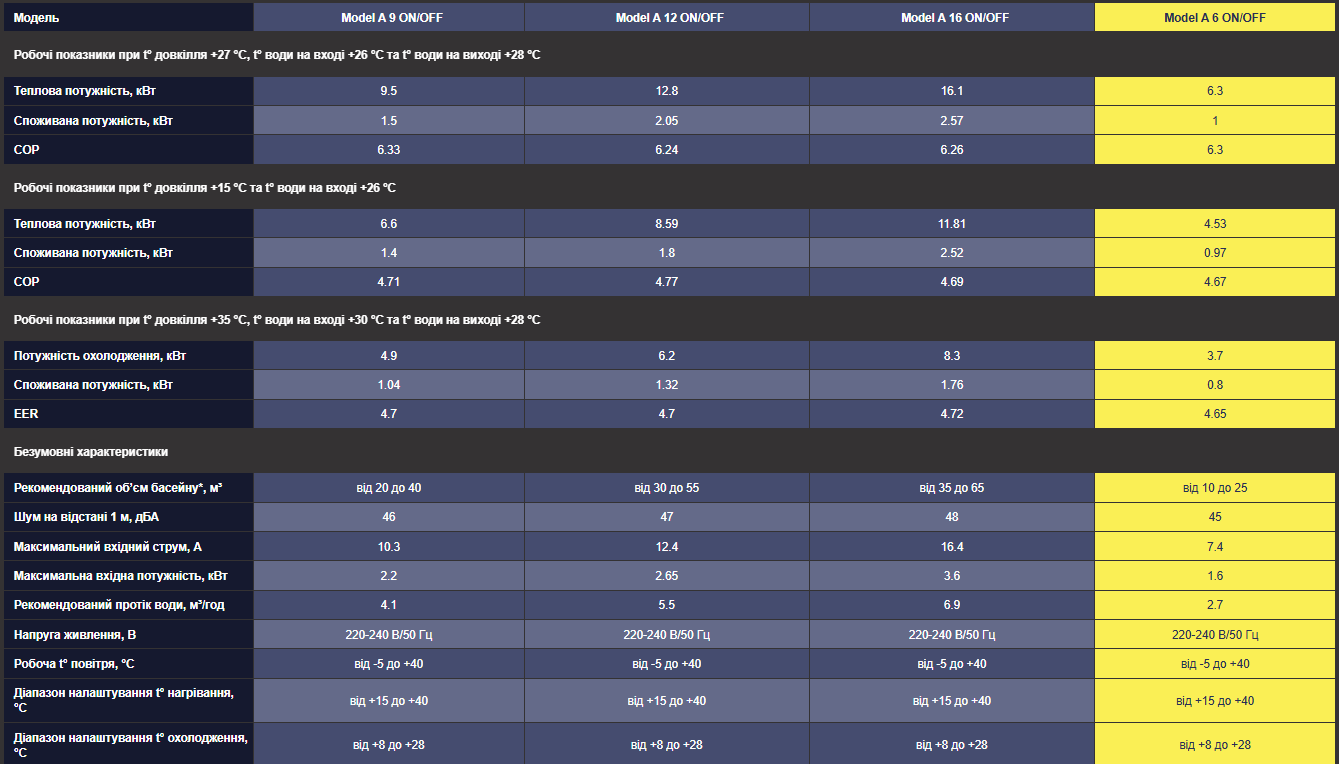Click the "Безумовні характеристики" section heading
The image size is (1339, 764).
pos(91,452)
